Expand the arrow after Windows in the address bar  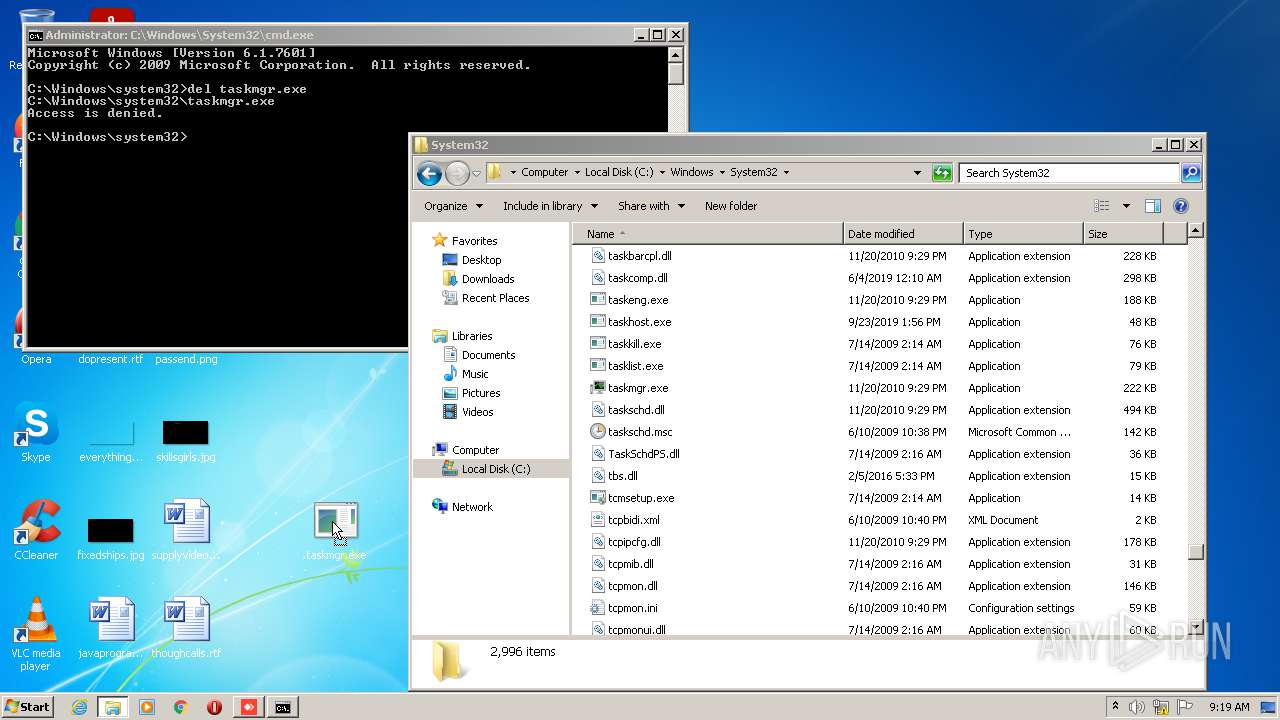point(722,172)
